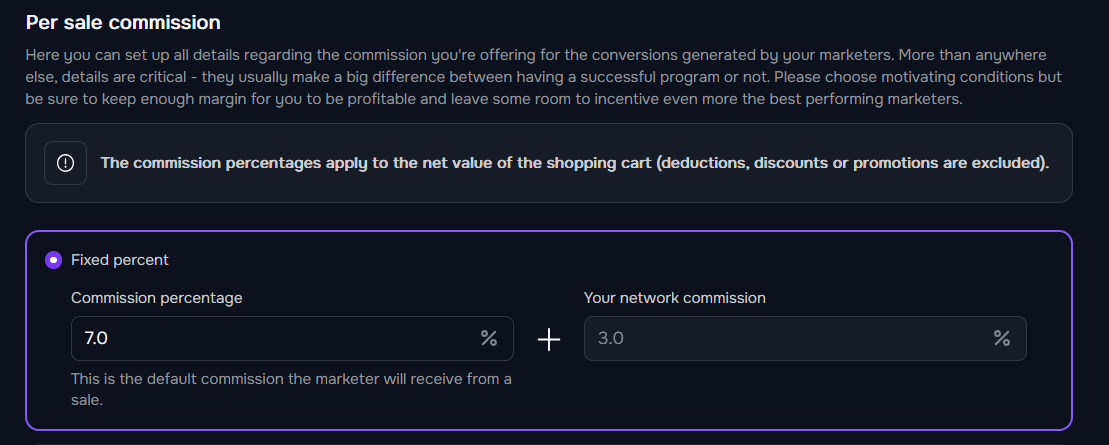1109x445 pixels.
Task: Click empty area of purple Fixed percent card
Action: point(778,396)
